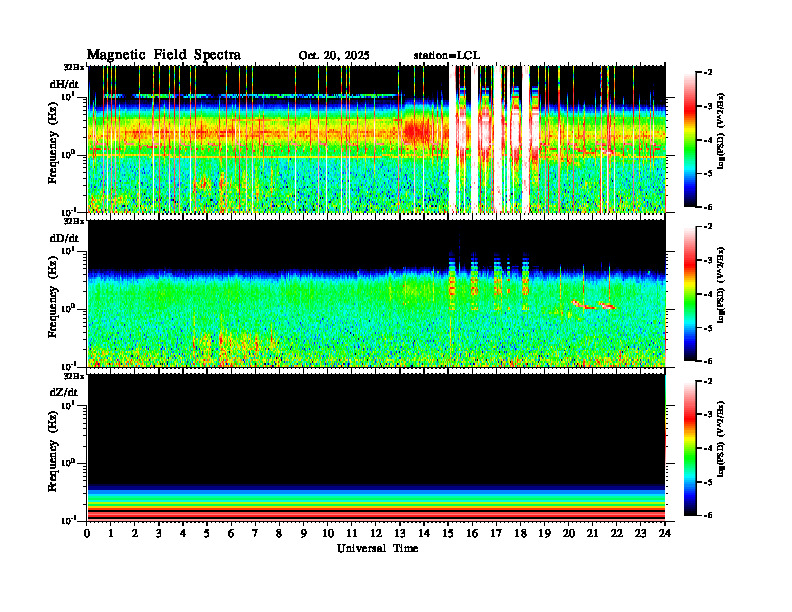Click the "Universal Time" axis label
The image size is (792, 612).
pos(377,548)
